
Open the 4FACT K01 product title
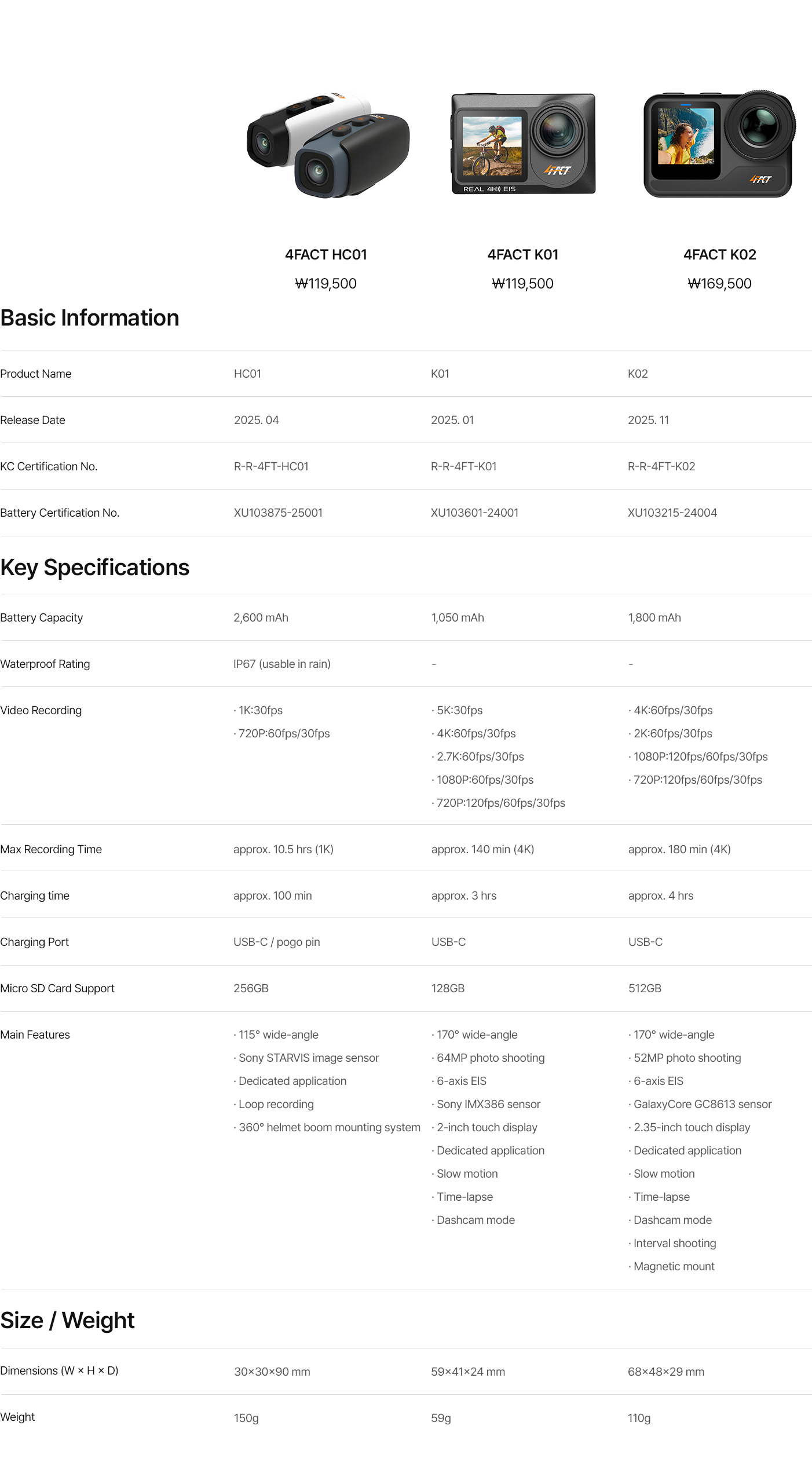(522, 255)
